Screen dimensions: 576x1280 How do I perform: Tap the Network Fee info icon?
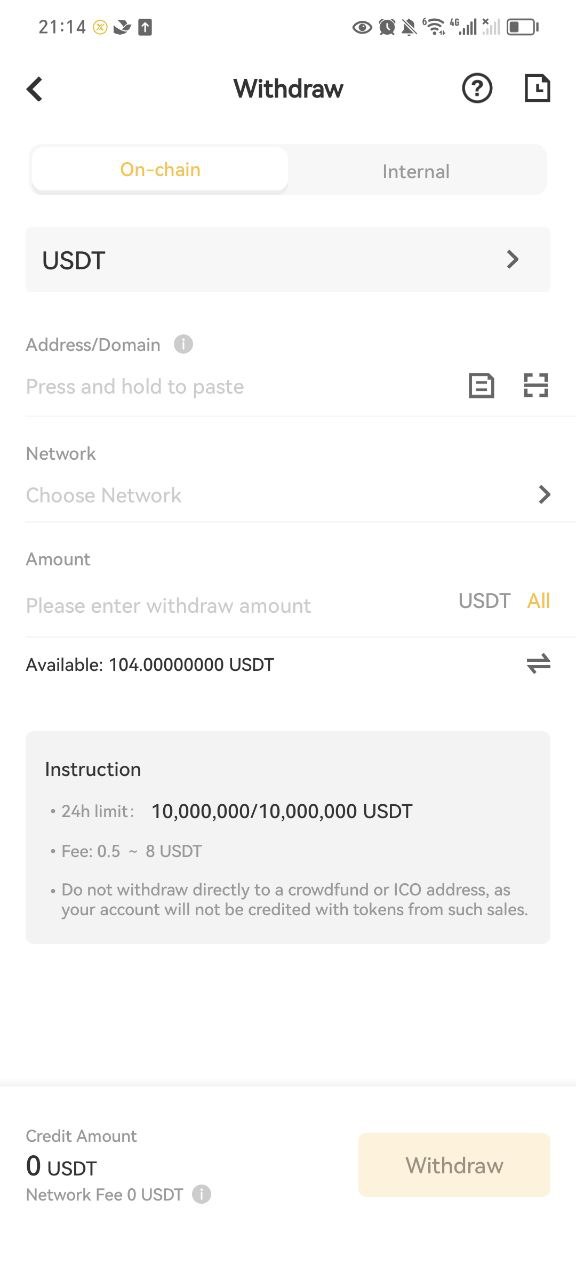[x=201, y=1194]
